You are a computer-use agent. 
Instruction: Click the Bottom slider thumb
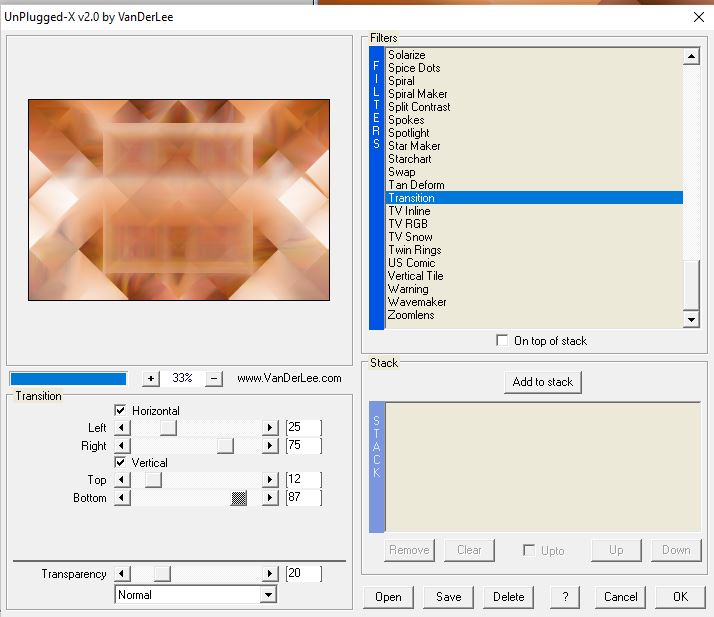pos(239,498)
